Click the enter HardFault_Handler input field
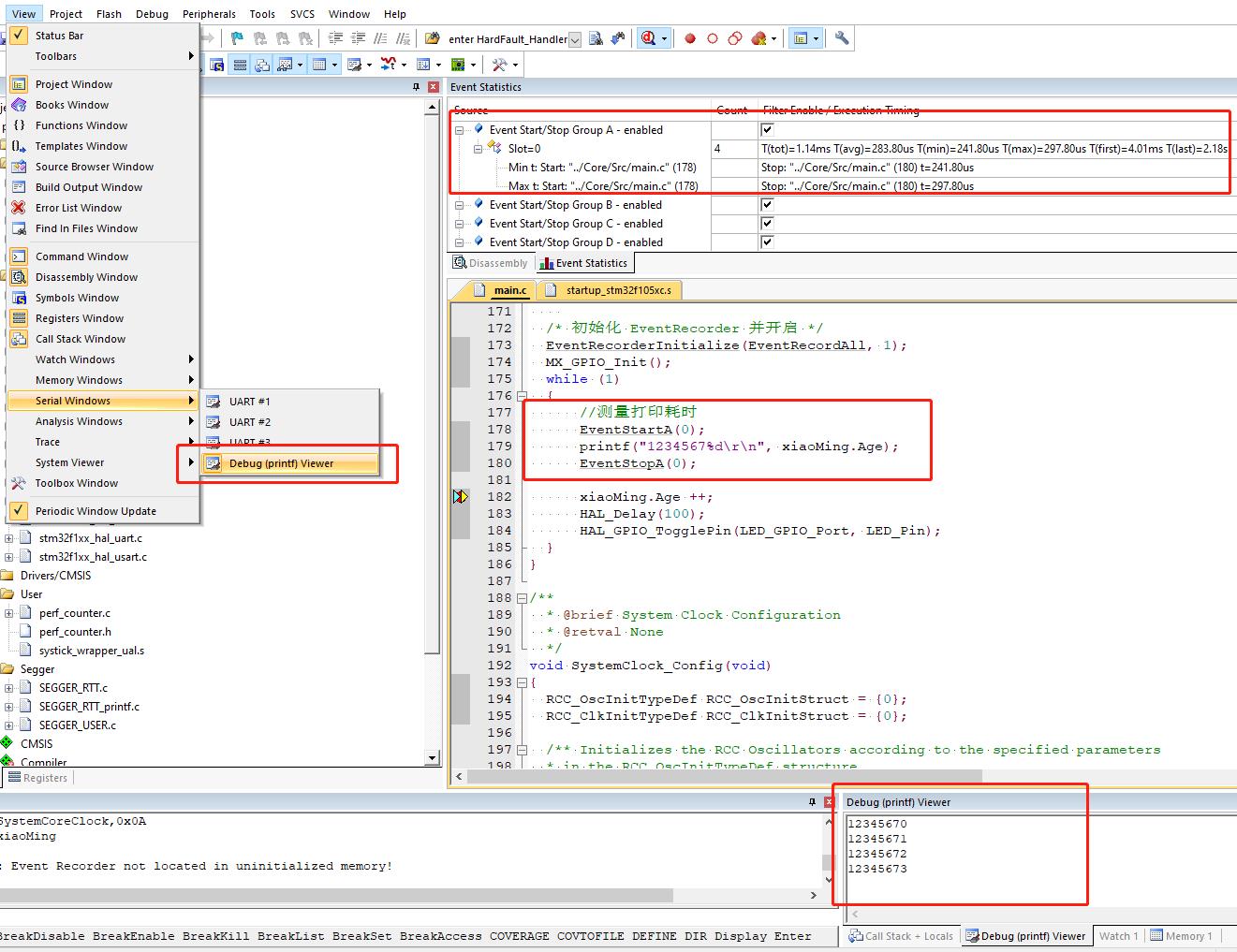This screenshot has width=1237, height=952. click(x=507, y=39)
